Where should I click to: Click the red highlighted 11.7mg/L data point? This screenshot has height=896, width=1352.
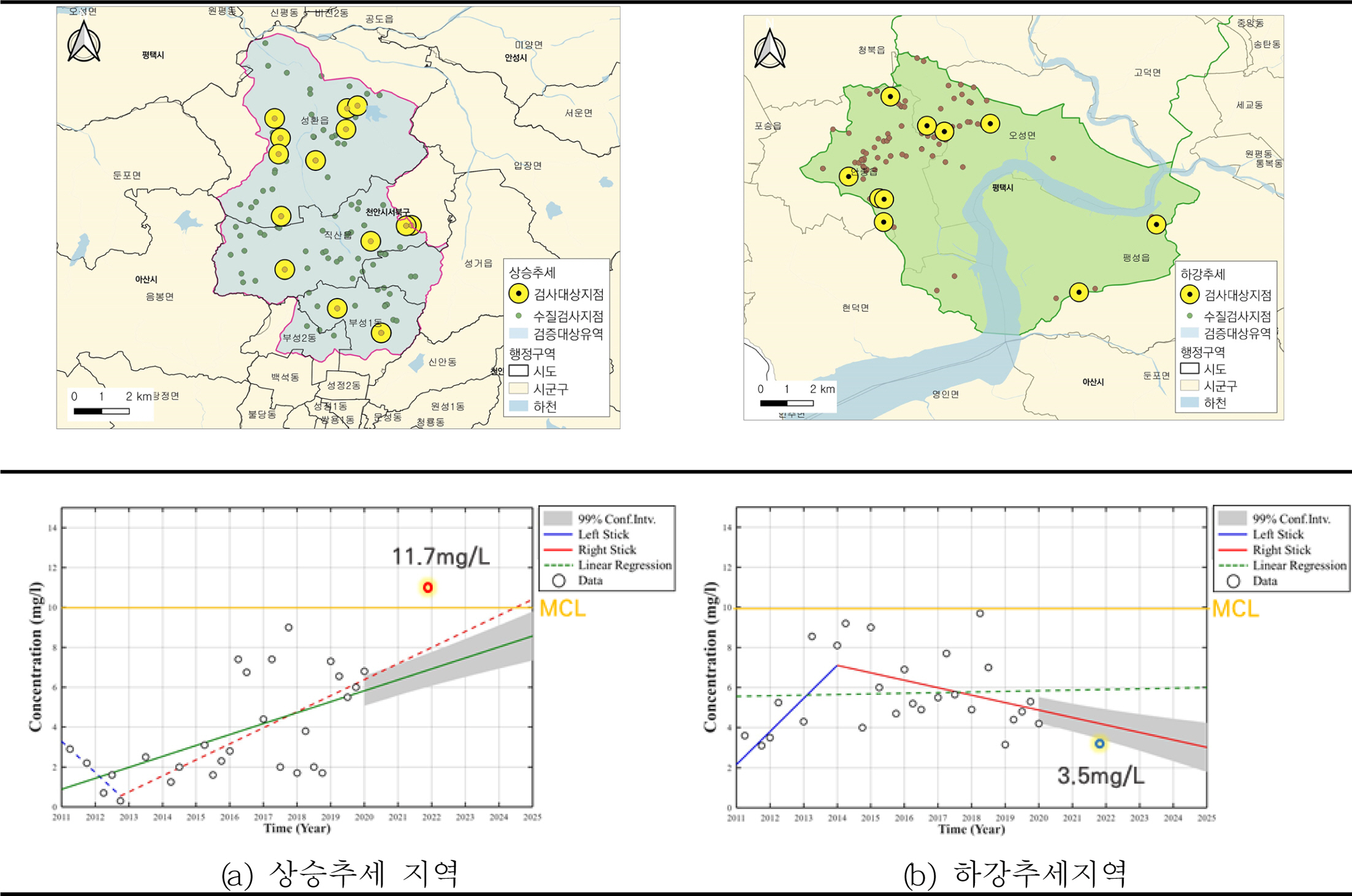[x=428, y=587]
